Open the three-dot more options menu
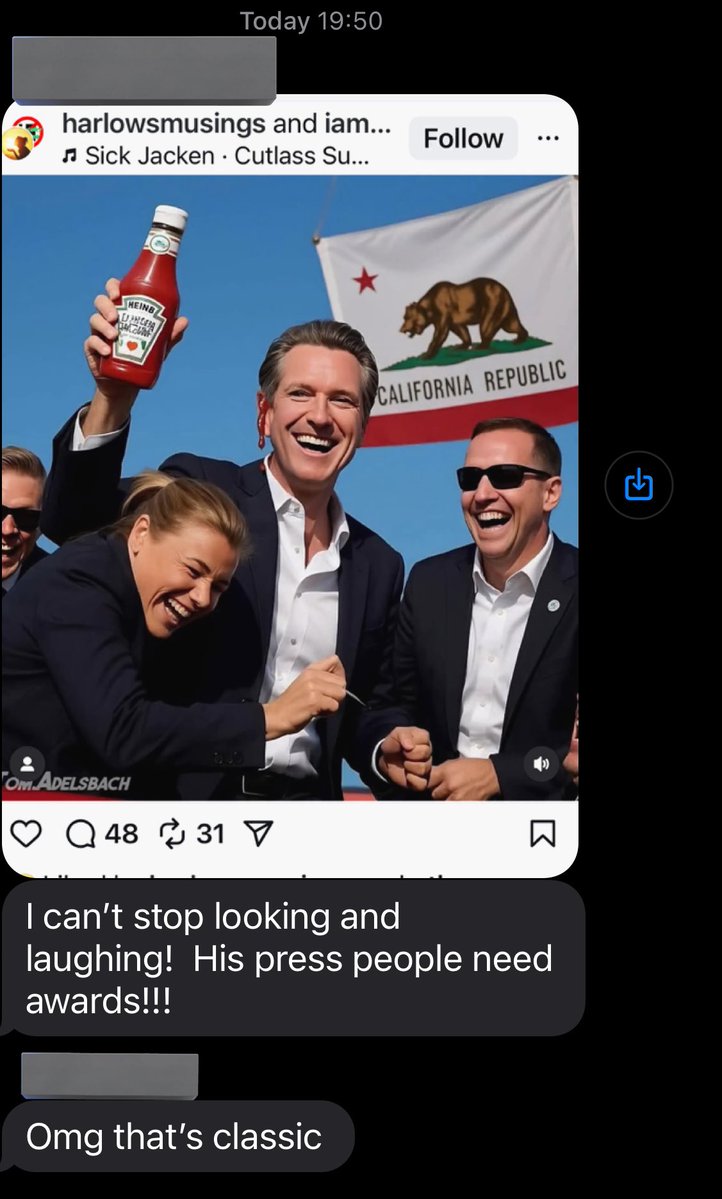The height and width of the screenshot is (1199, 722). pos(548,139)
